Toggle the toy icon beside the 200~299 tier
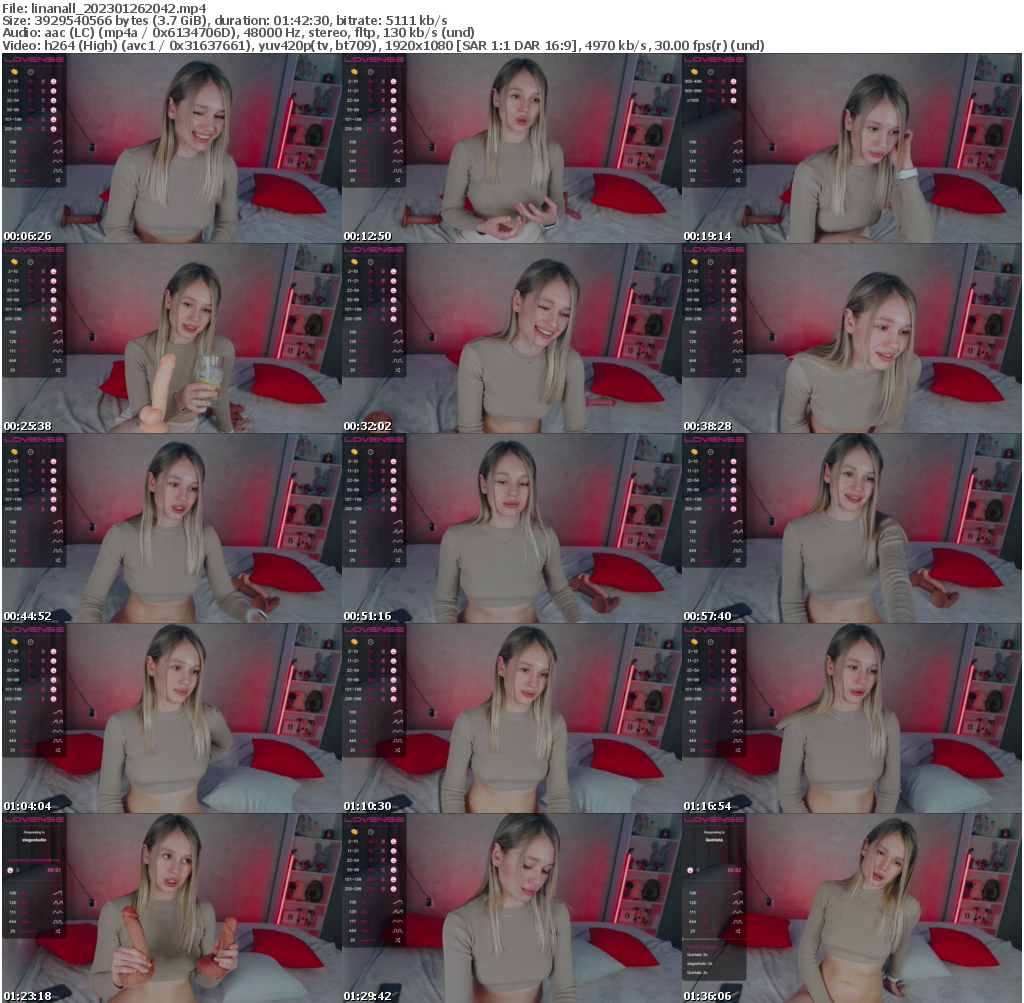The image size is (1024, 1003). pos(54,129)
